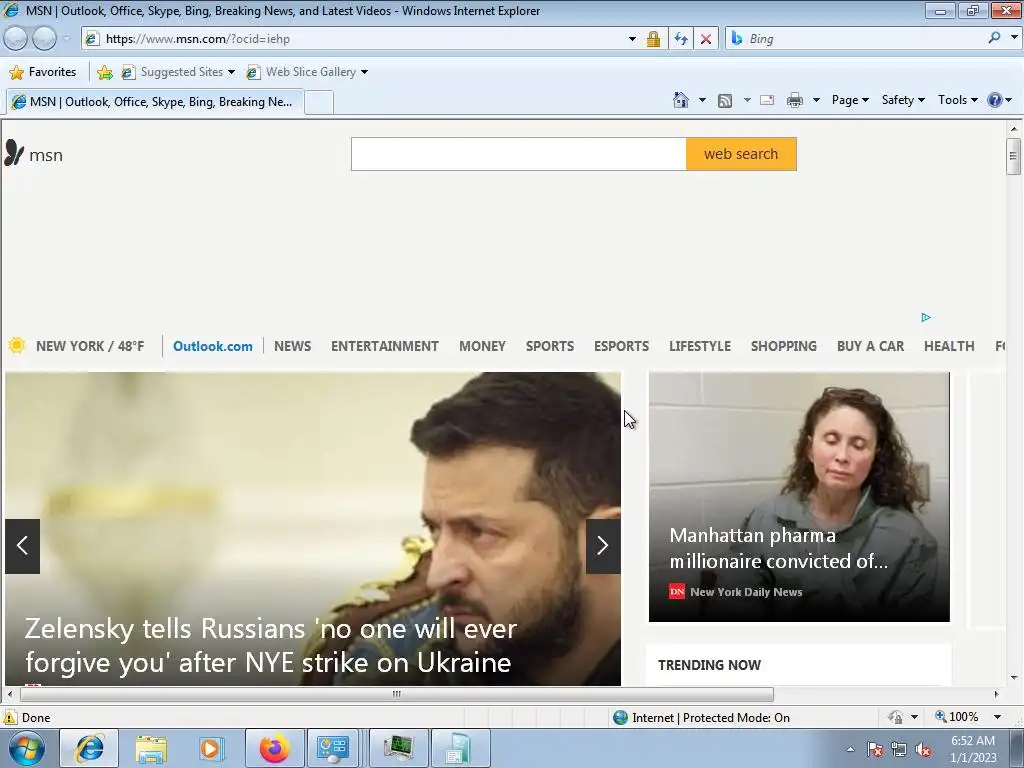Viewport: 1024px width, 768px height.
Task: Open the search provider dropdown arrow
Action: coord(1014,38)
